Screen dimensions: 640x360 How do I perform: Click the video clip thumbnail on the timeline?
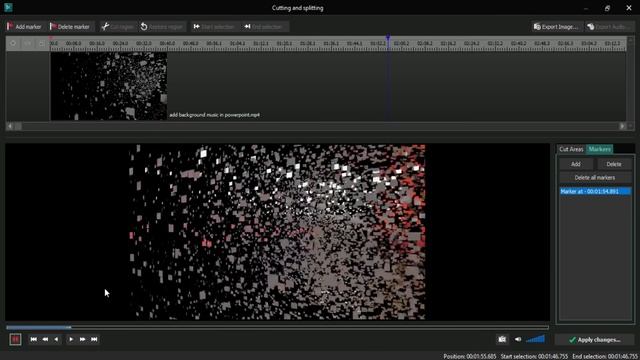[x=109, y=86]
